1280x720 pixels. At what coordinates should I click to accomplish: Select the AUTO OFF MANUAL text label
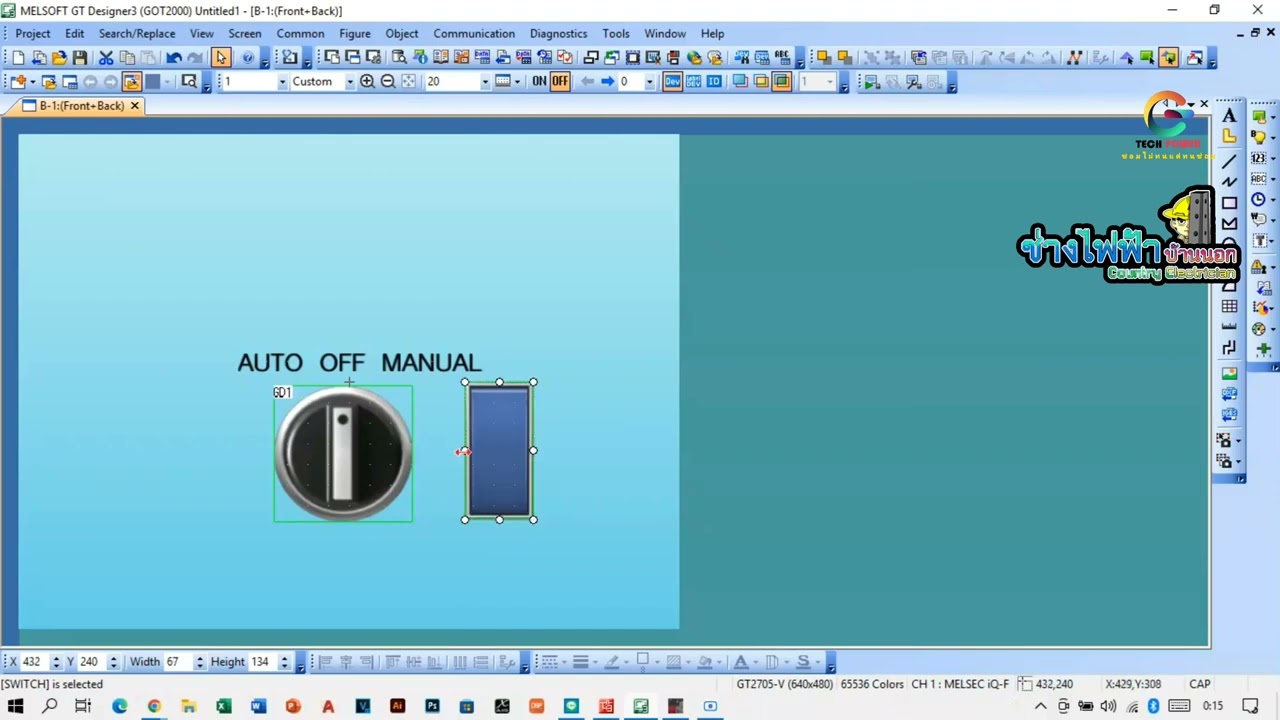(x=359, y=363)
